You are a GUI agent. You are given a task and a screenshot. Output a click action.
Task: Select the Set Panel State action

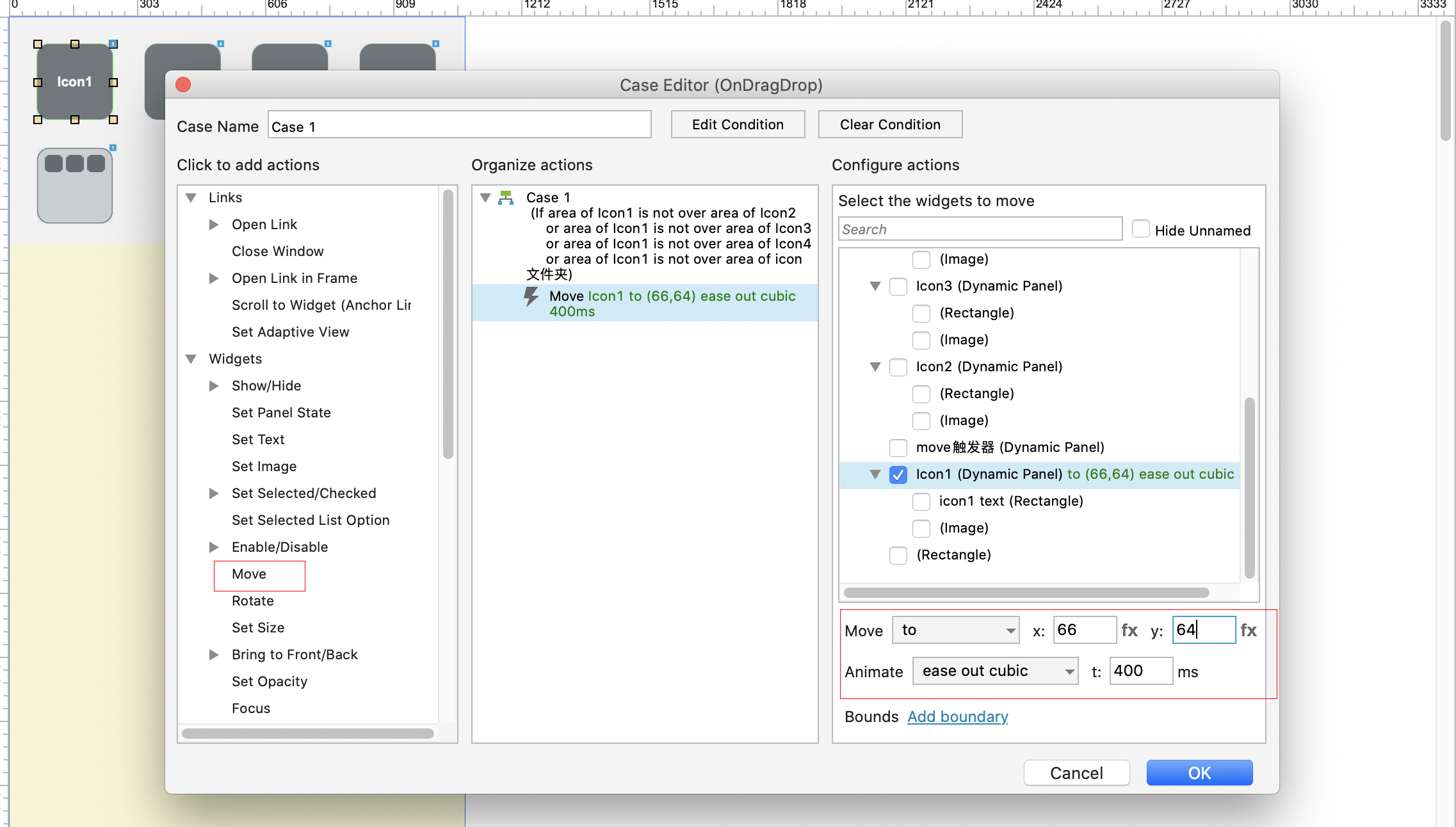(281, 413)
